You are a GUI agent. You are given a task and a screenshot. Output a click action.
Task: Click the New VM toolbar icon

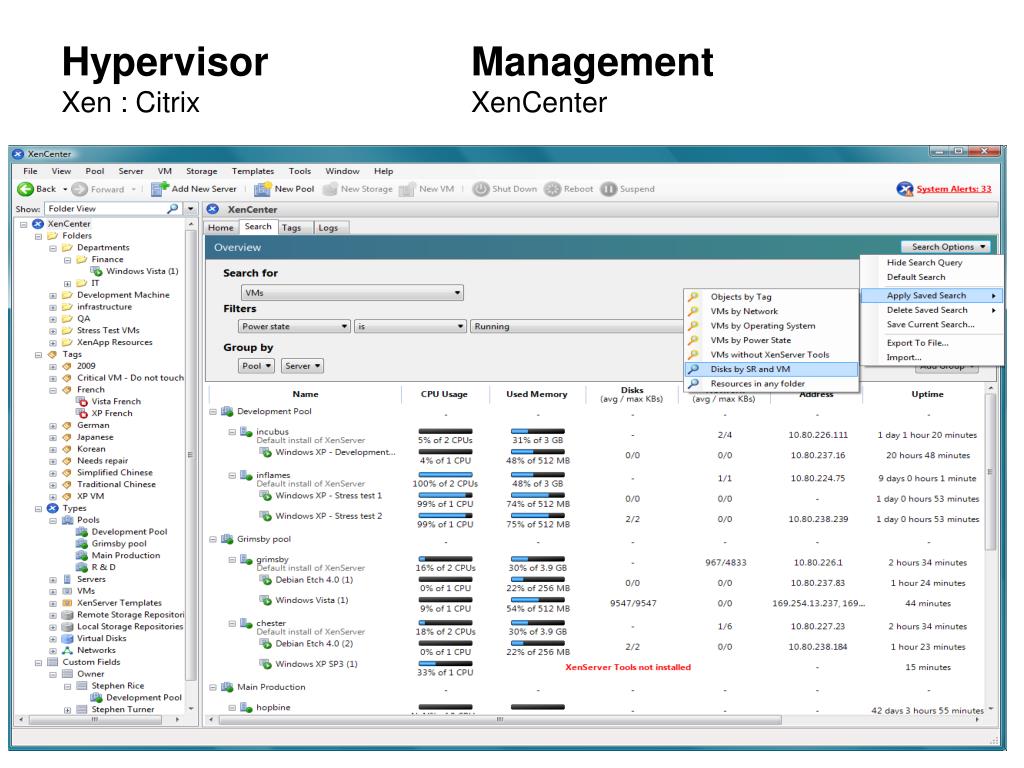(x=408, y=189)
